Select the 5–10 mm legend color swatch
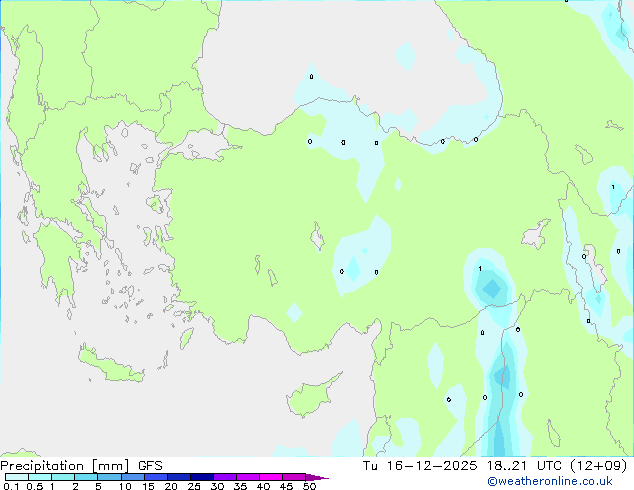The image size is (634, 490). click(x=109, y=477)
